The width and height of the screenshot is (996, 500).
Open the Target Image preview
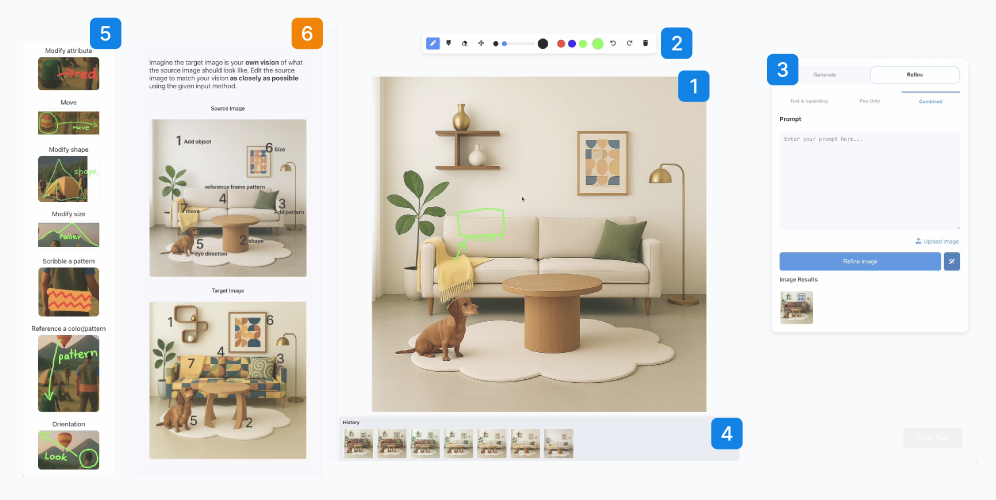point(228,380)
